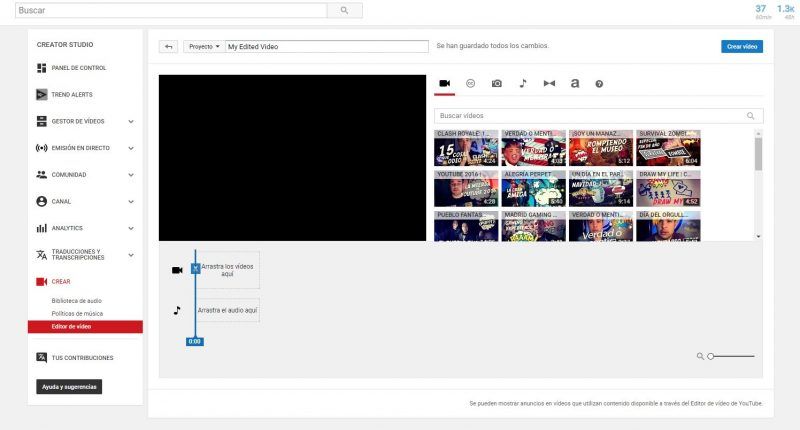Expand Gestor de vídeos section
The height and width of the screenshot is (430, 800).
(x=131, y=121)
